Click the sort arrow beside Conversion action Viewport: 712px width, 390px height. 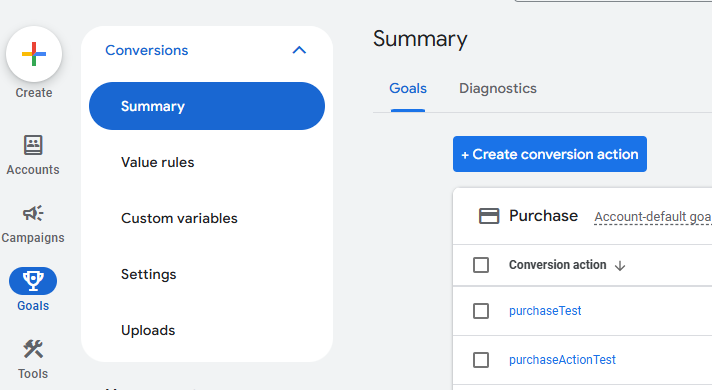point(620,266)
